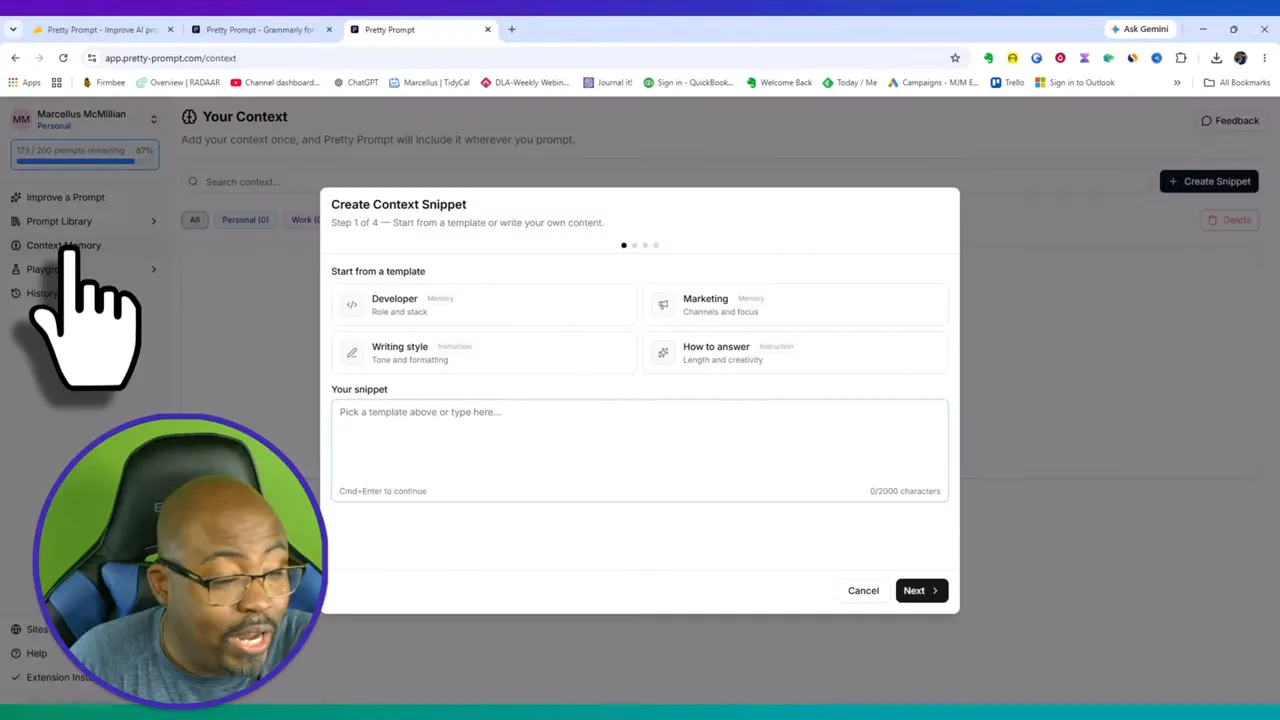Click the Writing style pen icon
Image resolution: width=1280 pixels, height=720 pixels.
click(x=352, y=353)
